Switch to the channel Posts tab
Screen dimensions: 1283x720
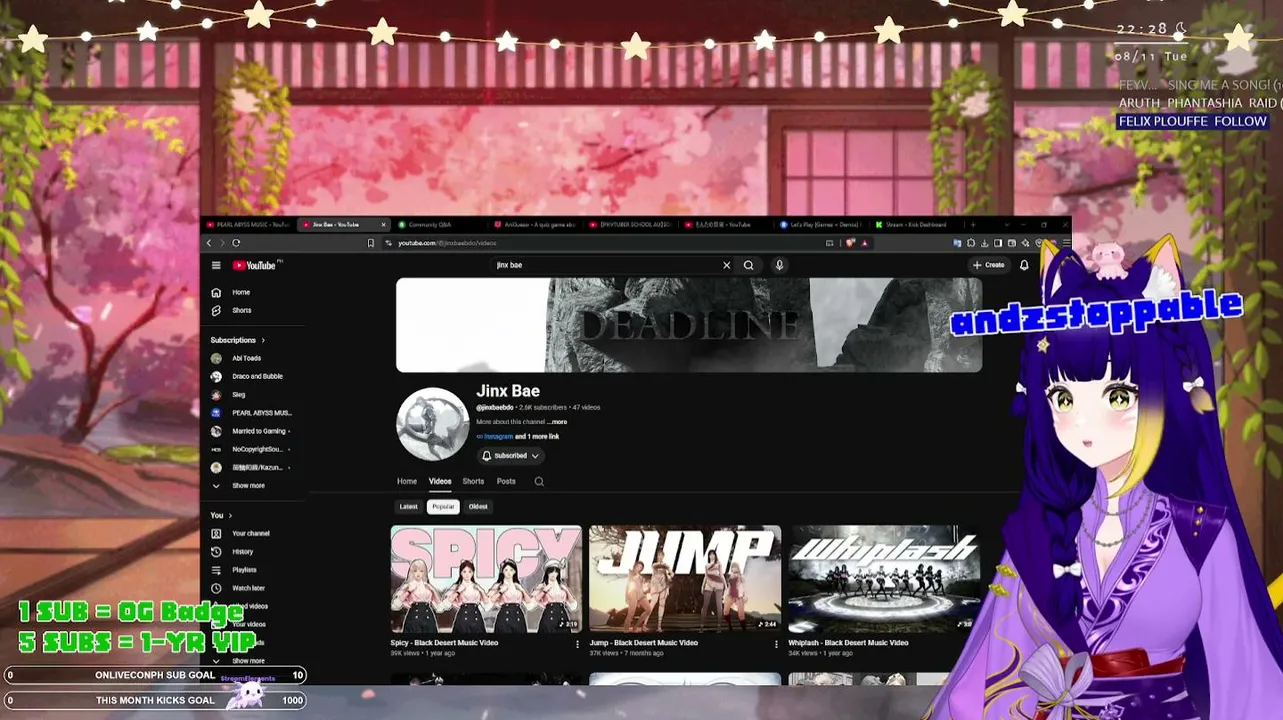click(506, 481)
